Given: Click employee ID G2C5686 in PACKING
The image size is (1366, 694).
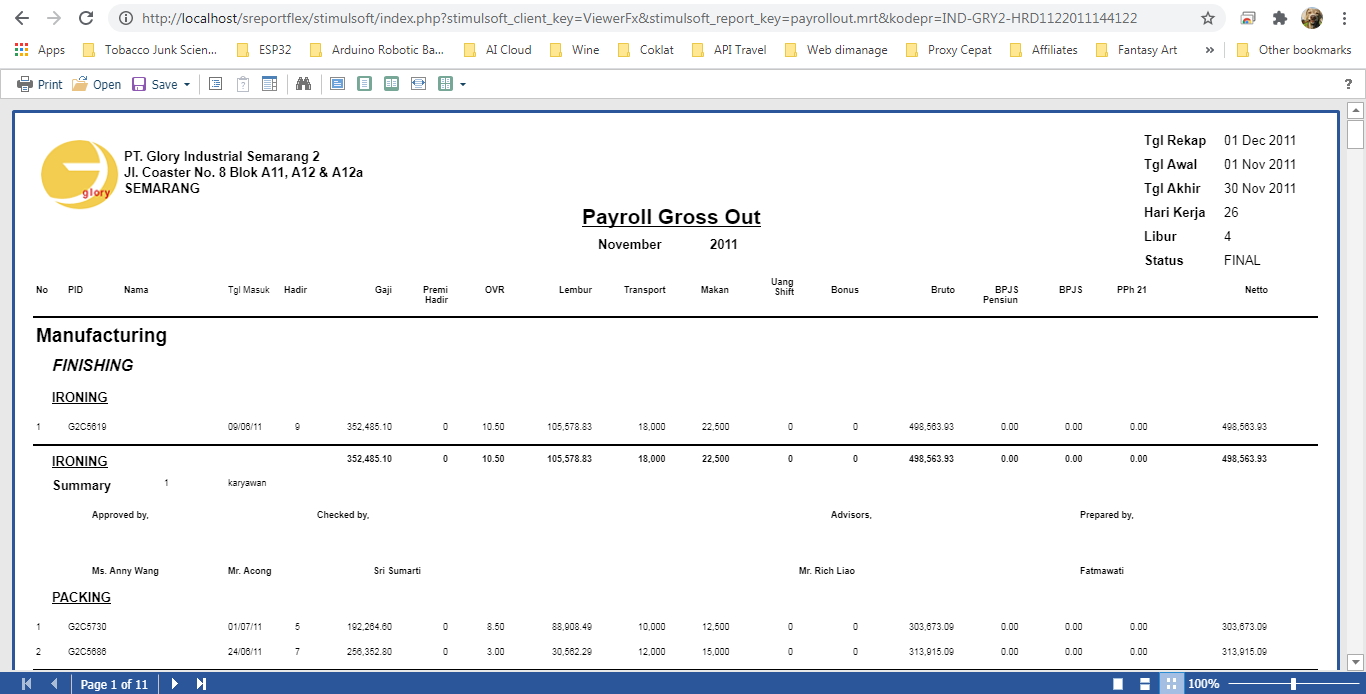Looking at the screenshot, I should tap(87, 651).
